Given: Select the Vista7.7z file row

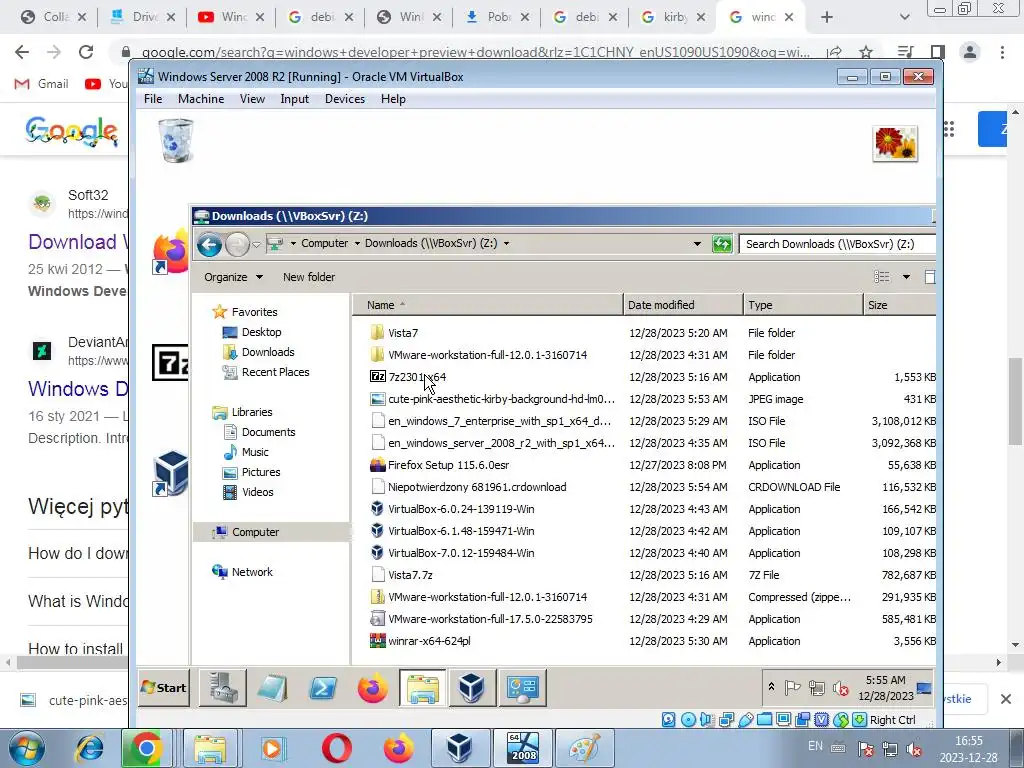Looking at the screenshot, I should point(643,575).
